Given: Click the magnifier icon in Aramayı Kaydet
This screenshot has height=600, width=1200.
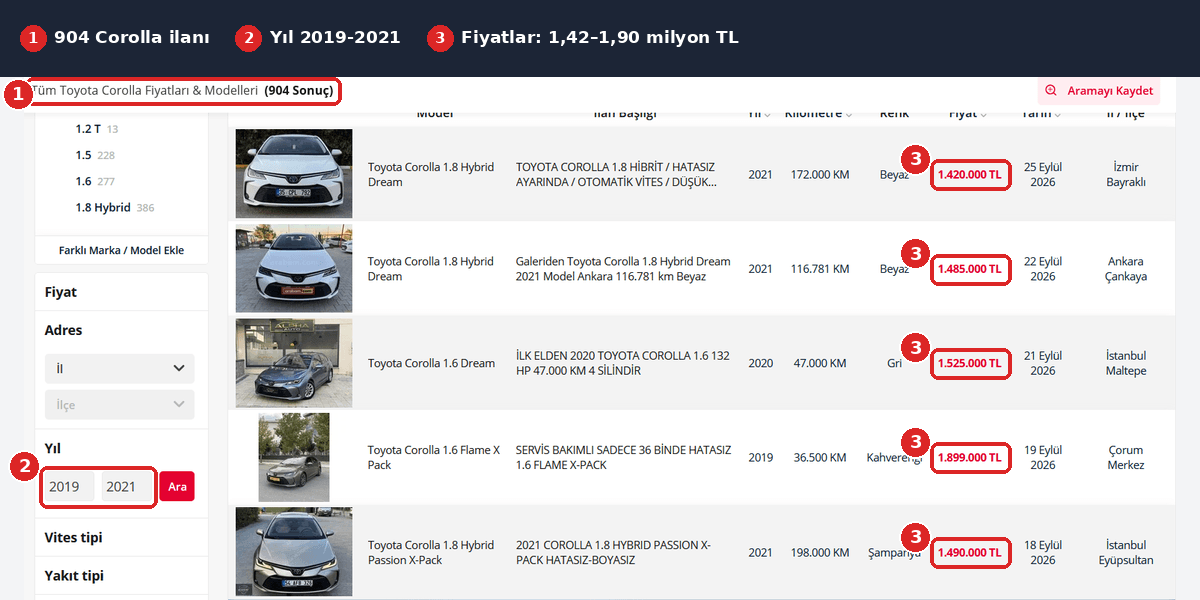Looking at the screenshot, I should click(x=1051, y=91).
